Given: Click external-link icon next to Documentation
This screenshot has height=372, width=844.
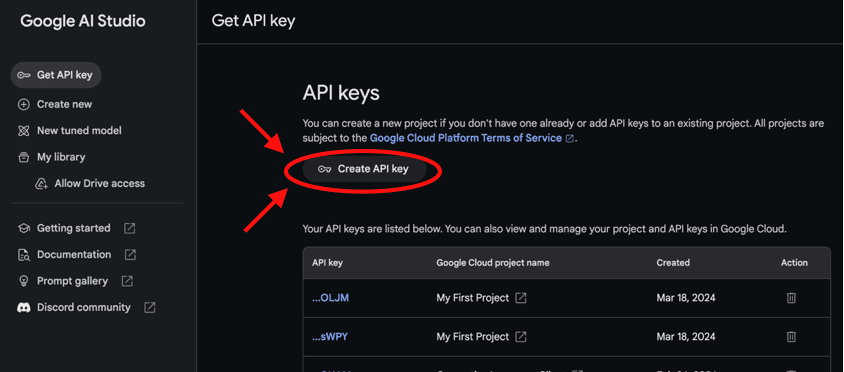Looking at the screenshot, I should [130, 255].
